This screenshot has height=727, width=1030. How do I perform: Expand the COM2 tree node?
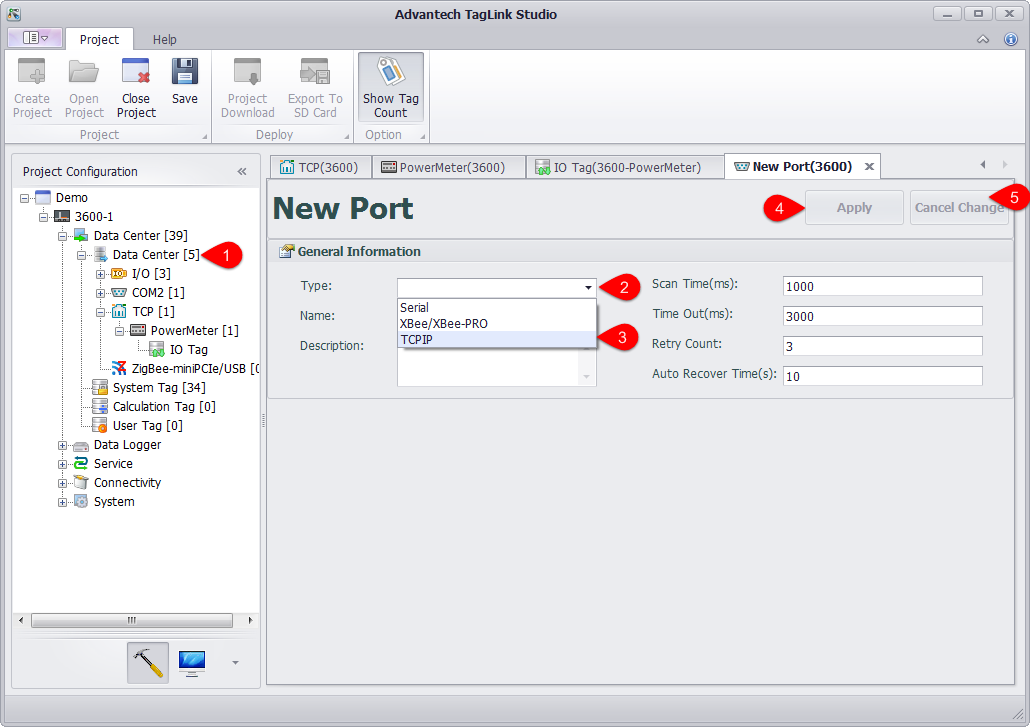(x=100, y=293)
